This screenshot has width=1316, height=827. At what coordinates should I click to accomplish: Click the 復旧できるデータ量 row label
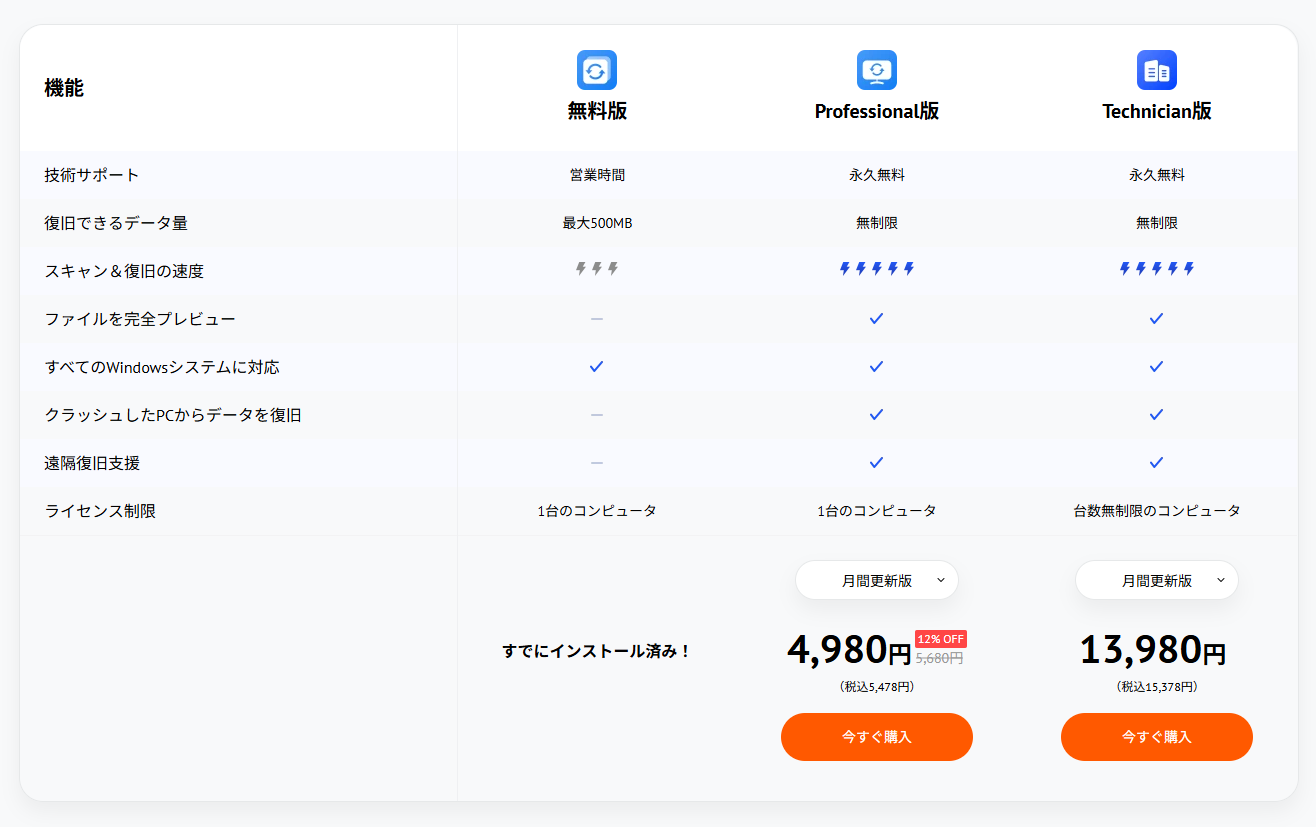coord(116,223)
